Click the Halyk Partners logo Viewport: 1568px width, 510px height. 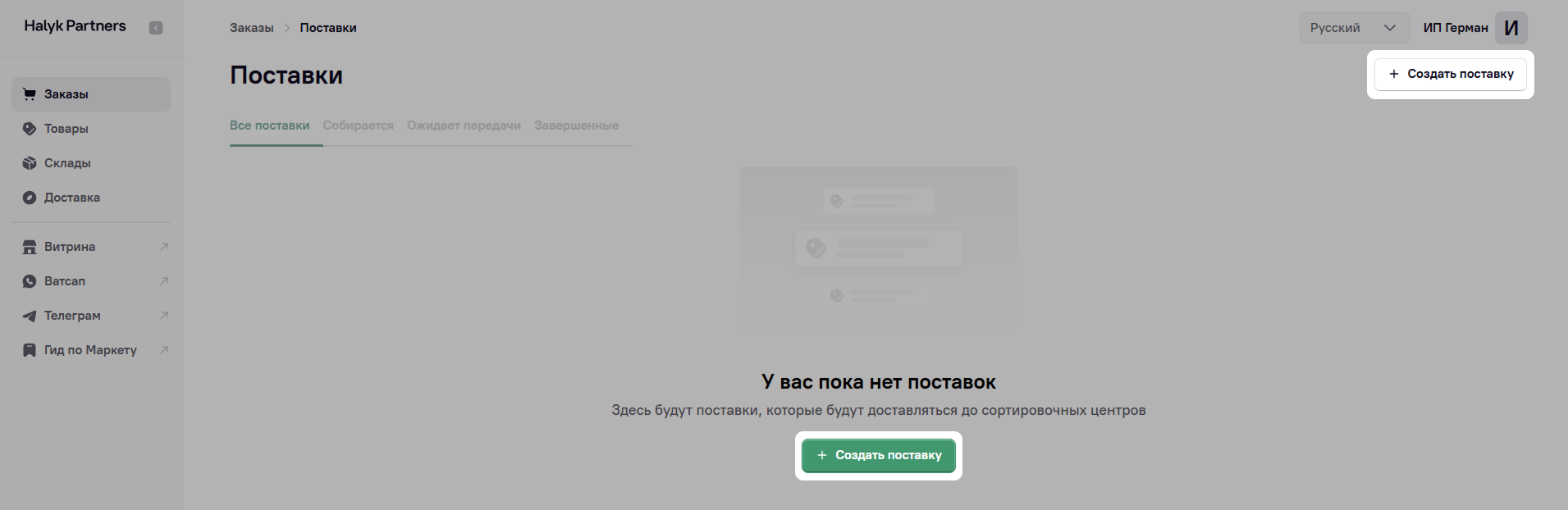(x=75, y=26)
